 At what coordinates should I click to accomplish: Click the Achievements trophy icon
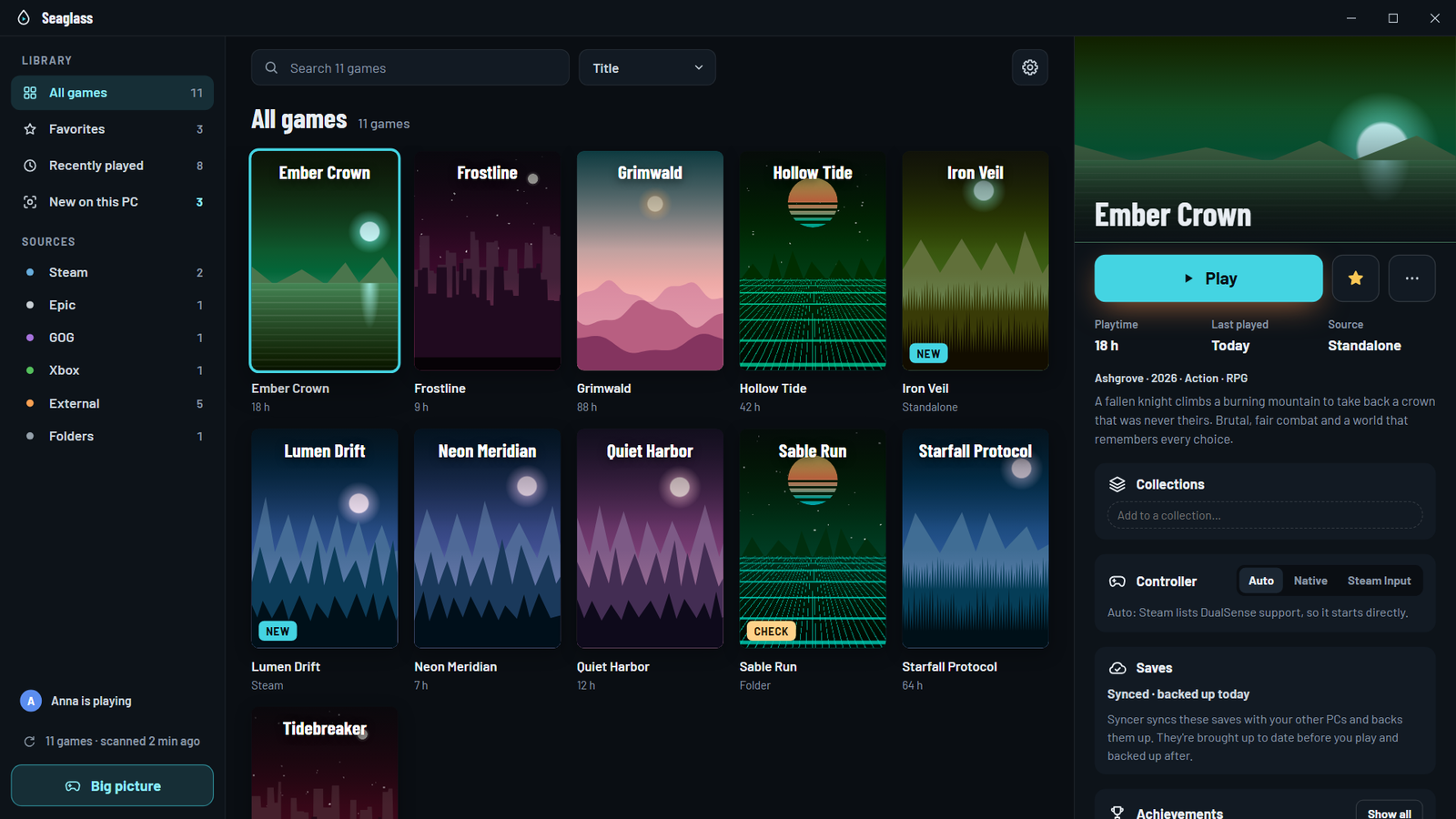click(1117, 813)
